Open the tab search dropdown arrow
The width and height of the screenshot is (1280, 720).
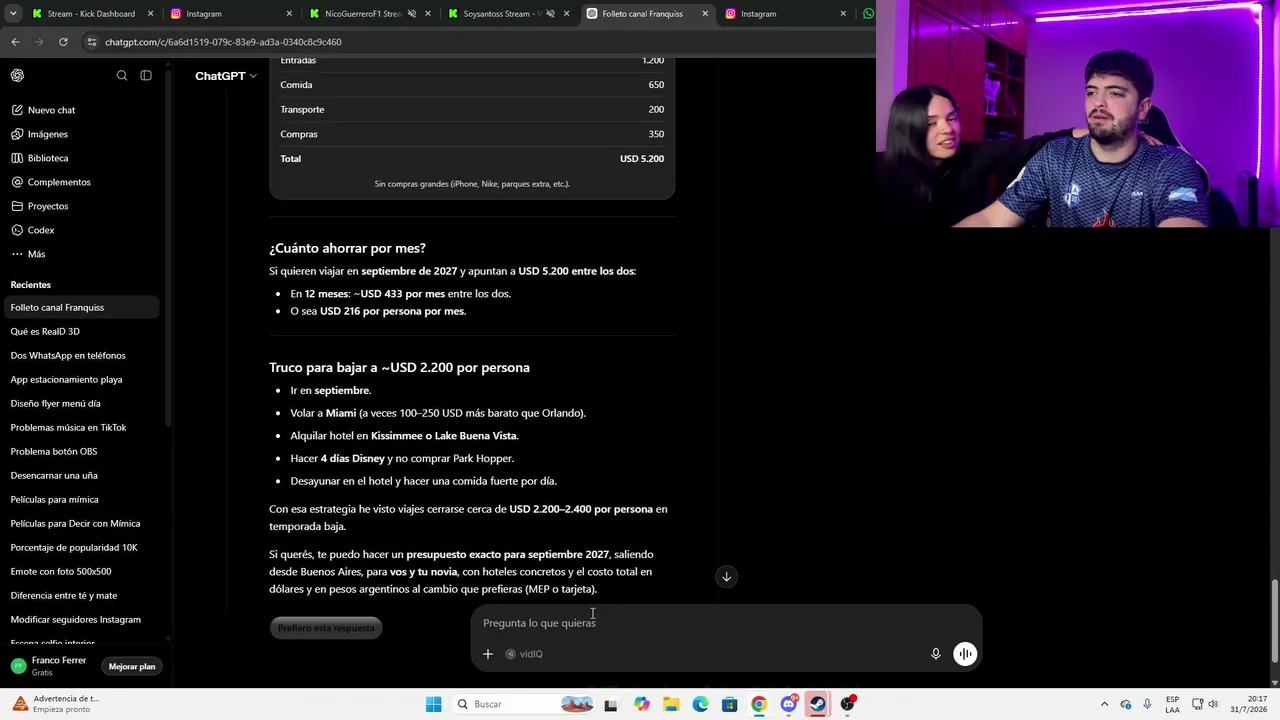pos(12,14)
